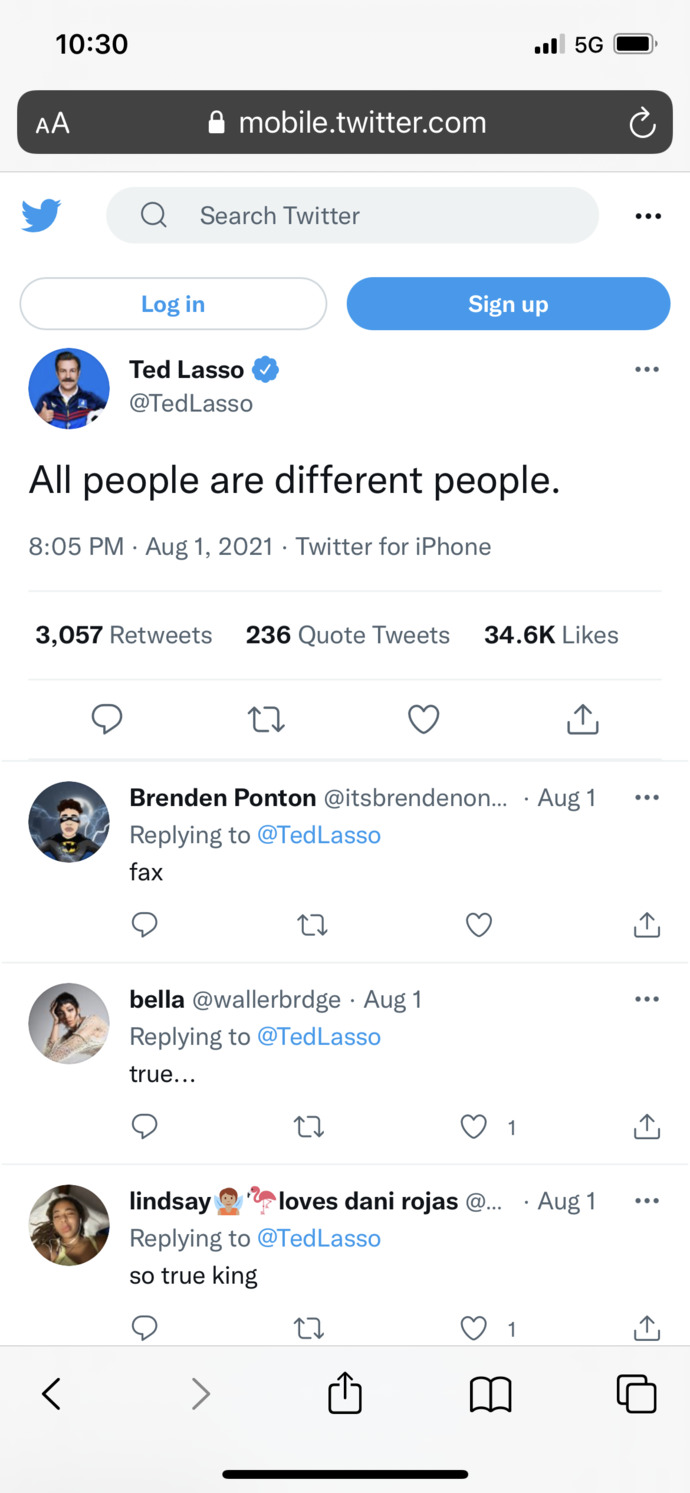Share the main Ted Lasso tweet

(582, 719)
